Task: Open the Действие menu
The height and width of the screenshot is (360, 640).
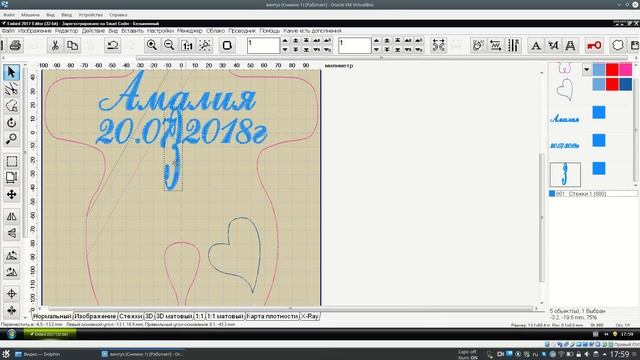Action: coord(93,31)
